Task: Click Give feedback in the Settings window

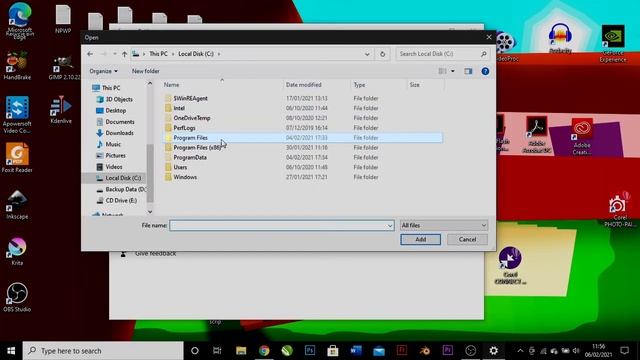Action: coord(156,253)
